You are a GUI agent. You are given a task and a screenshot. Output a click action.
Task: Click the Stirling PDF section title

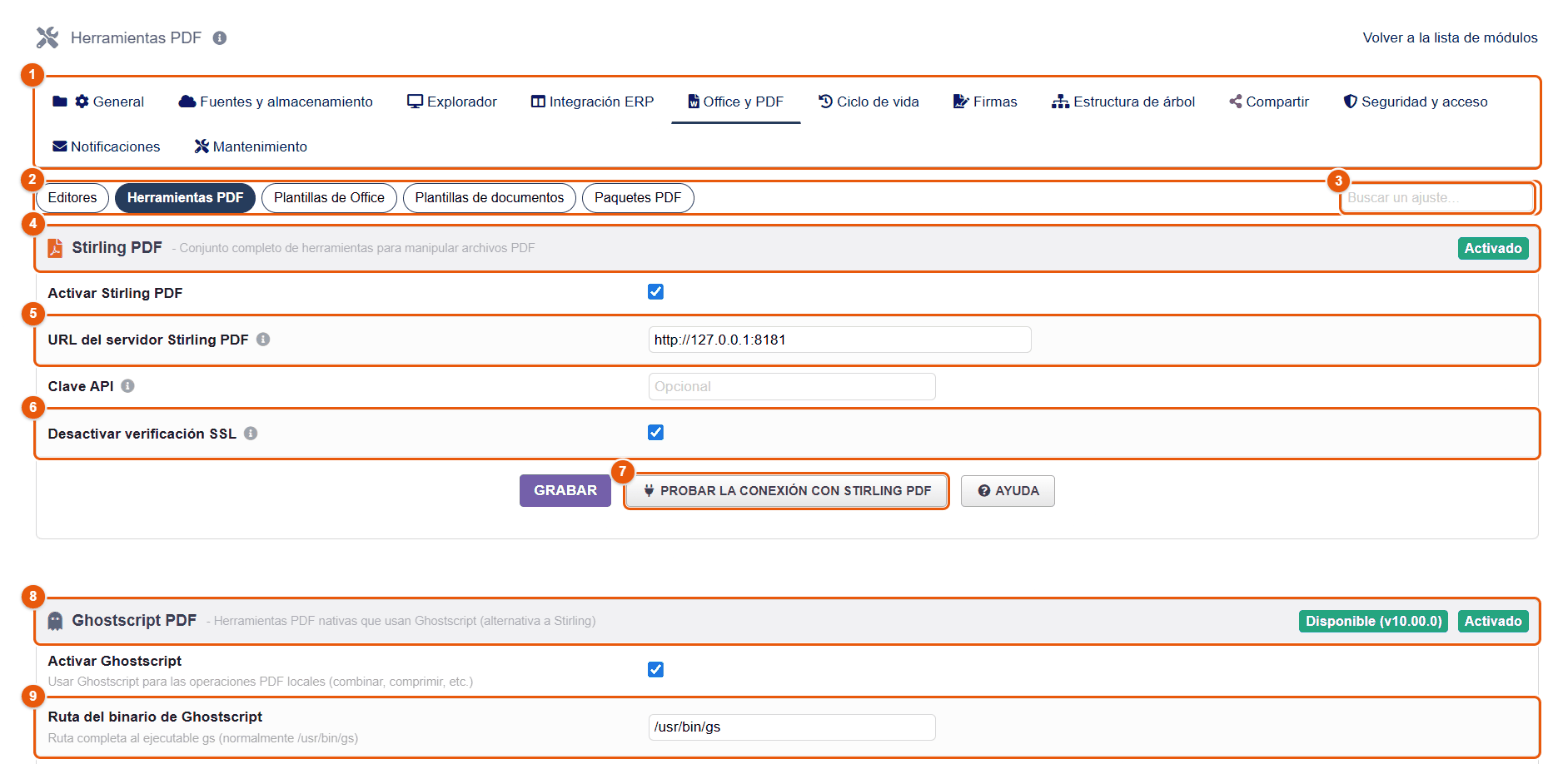[117, 248]
